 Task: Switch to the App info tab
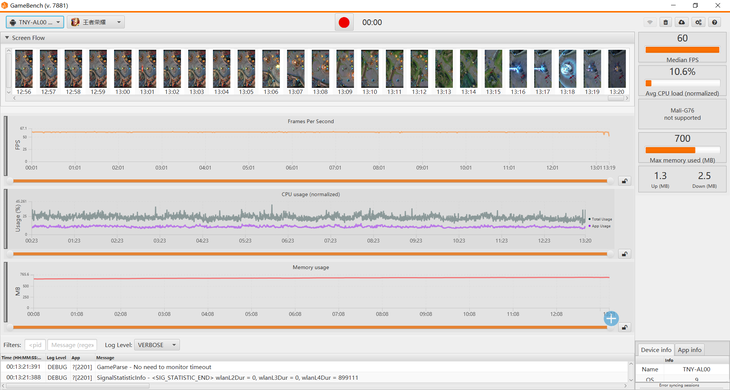[689, 350]
